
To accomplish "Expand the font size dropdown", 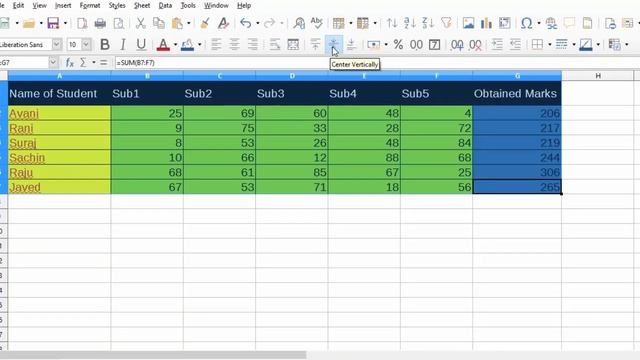I will coord(86,44).
